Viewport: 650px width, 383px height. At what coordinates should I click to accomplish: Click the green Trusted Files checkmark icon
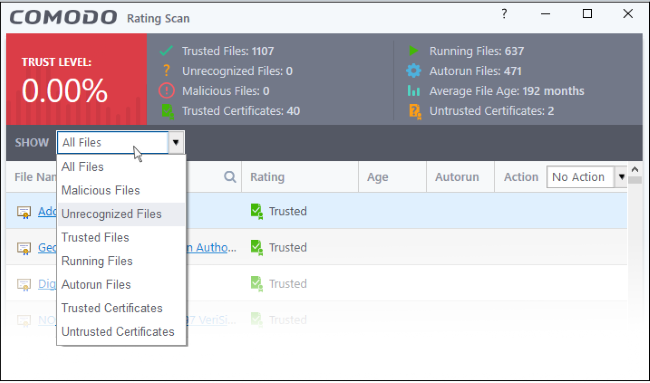(166, 51)
